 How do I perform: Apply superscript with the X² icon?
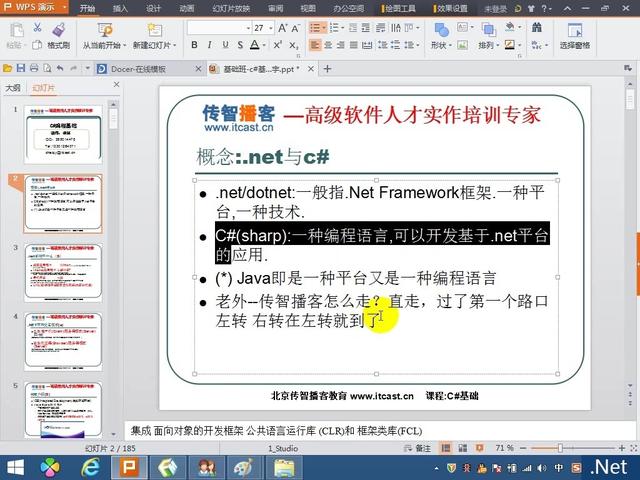(278, 45)
